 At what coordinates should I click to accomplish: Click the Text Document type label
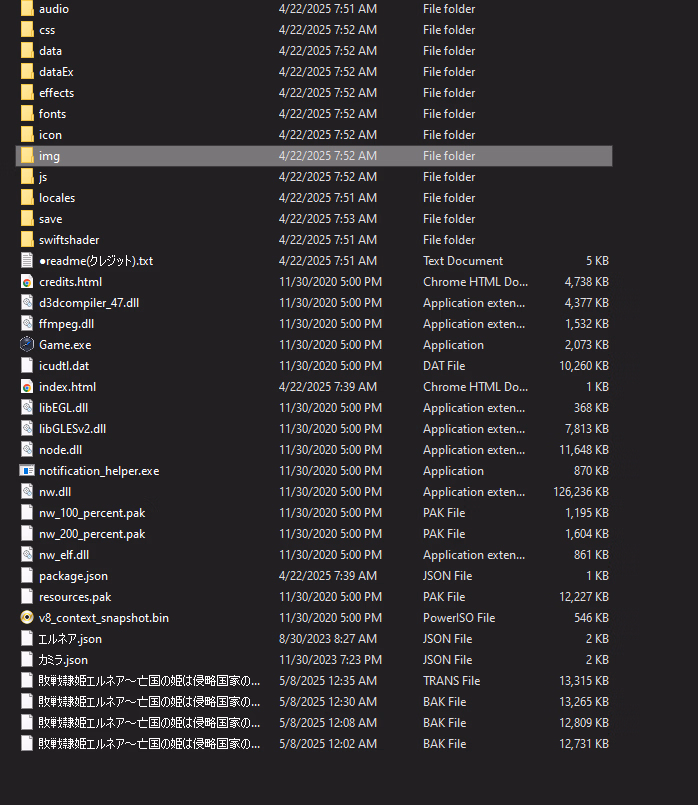(463, 261)
